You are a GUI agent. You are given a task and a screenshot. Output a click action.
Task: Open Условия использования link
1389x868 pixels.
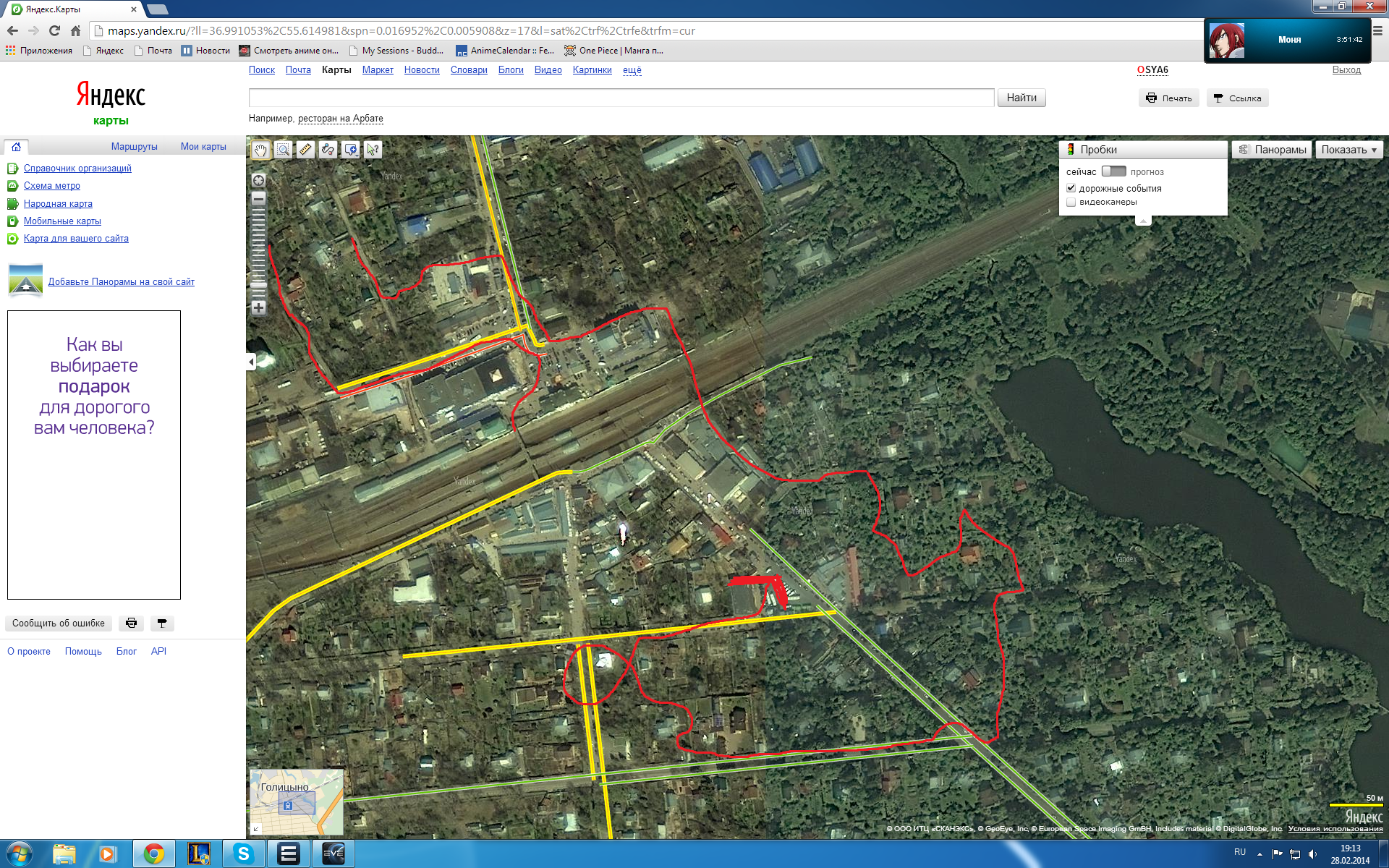click(x=1335, y=829)
